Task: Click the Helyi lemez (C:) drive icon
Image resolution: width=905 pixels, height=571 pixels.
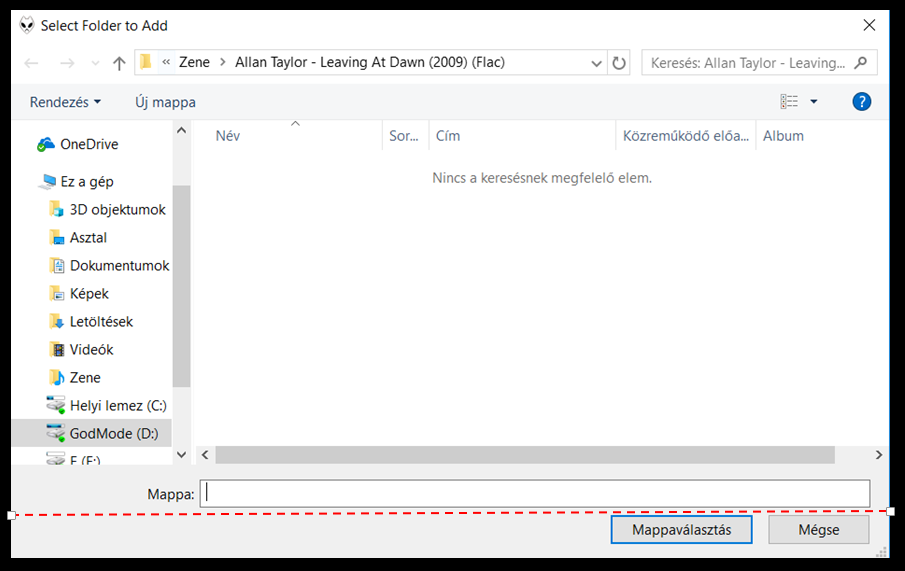Action: point(55,405)
